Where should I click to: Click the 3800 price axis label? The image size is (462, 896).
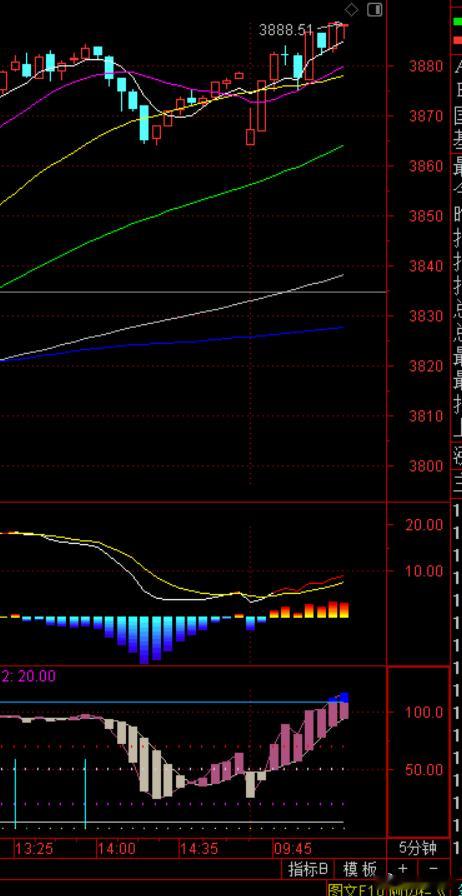tap(426, 466)
